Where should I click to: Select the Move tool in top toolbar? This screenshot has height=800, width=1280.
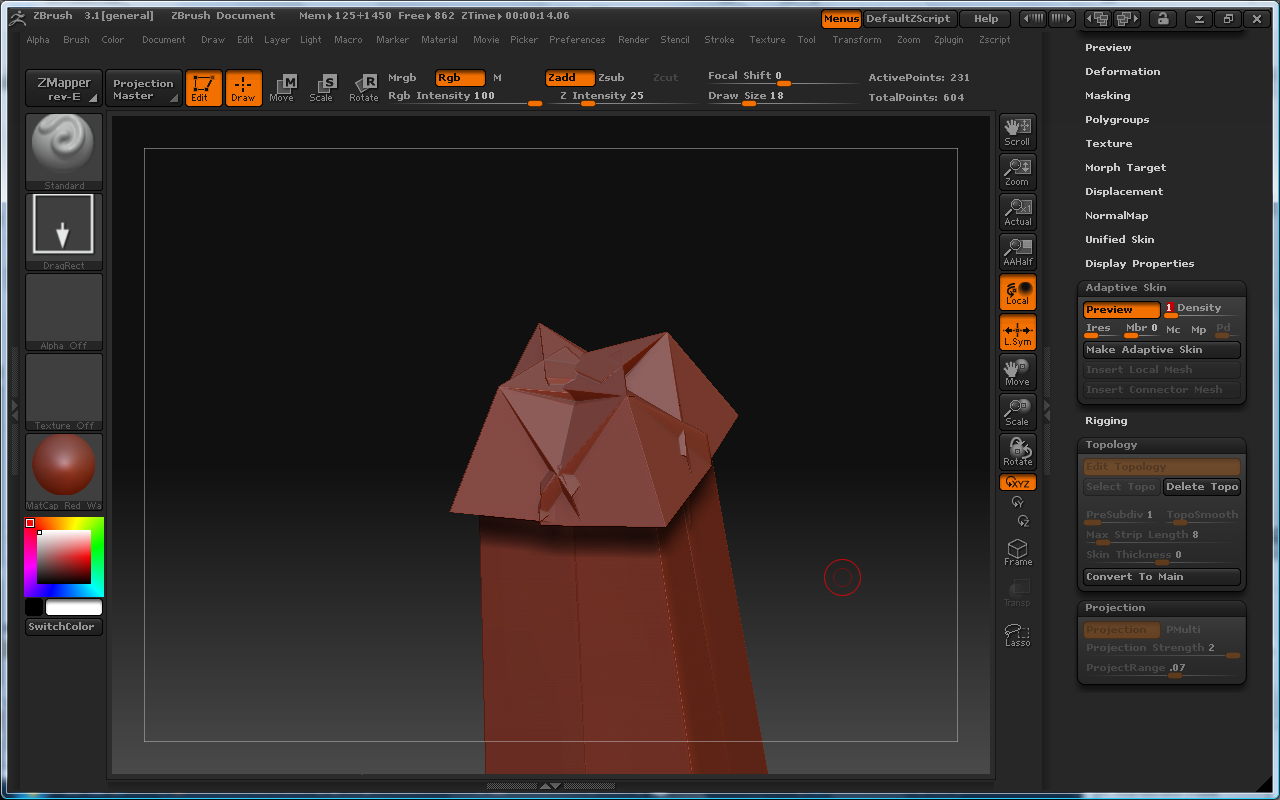pyautogui.click(x=282, y=88)
